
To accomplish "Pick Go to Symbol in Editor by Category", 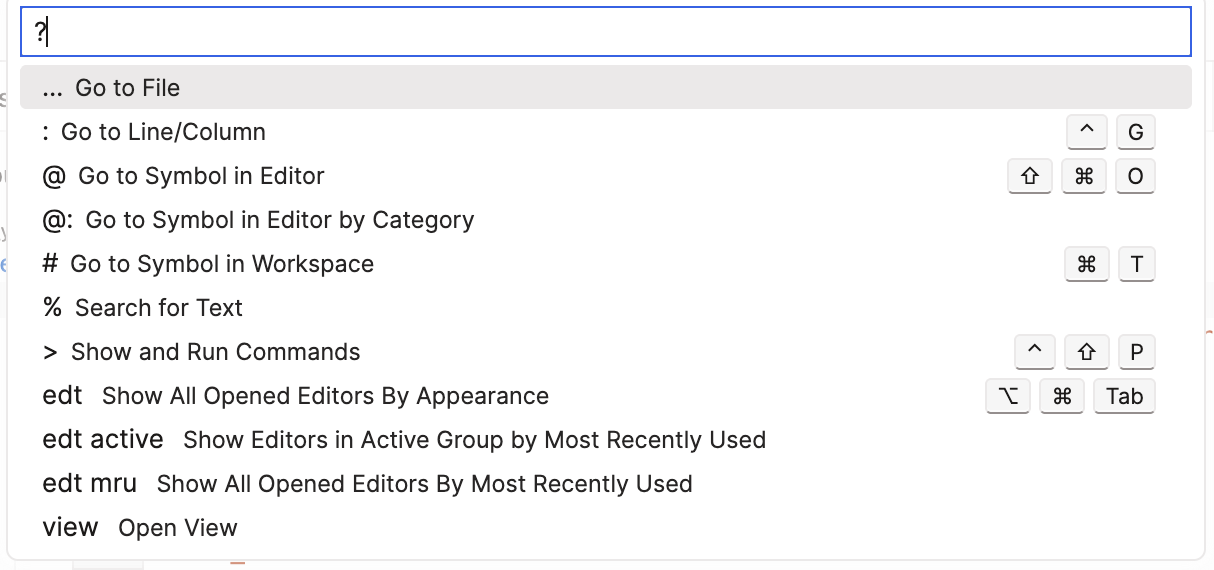I will (279, 220).
